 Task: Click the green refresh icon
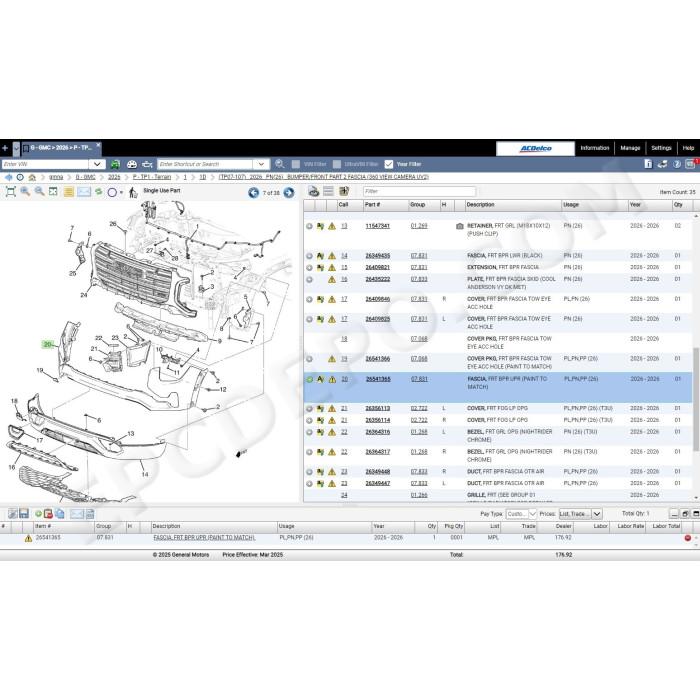coord(99,192)
